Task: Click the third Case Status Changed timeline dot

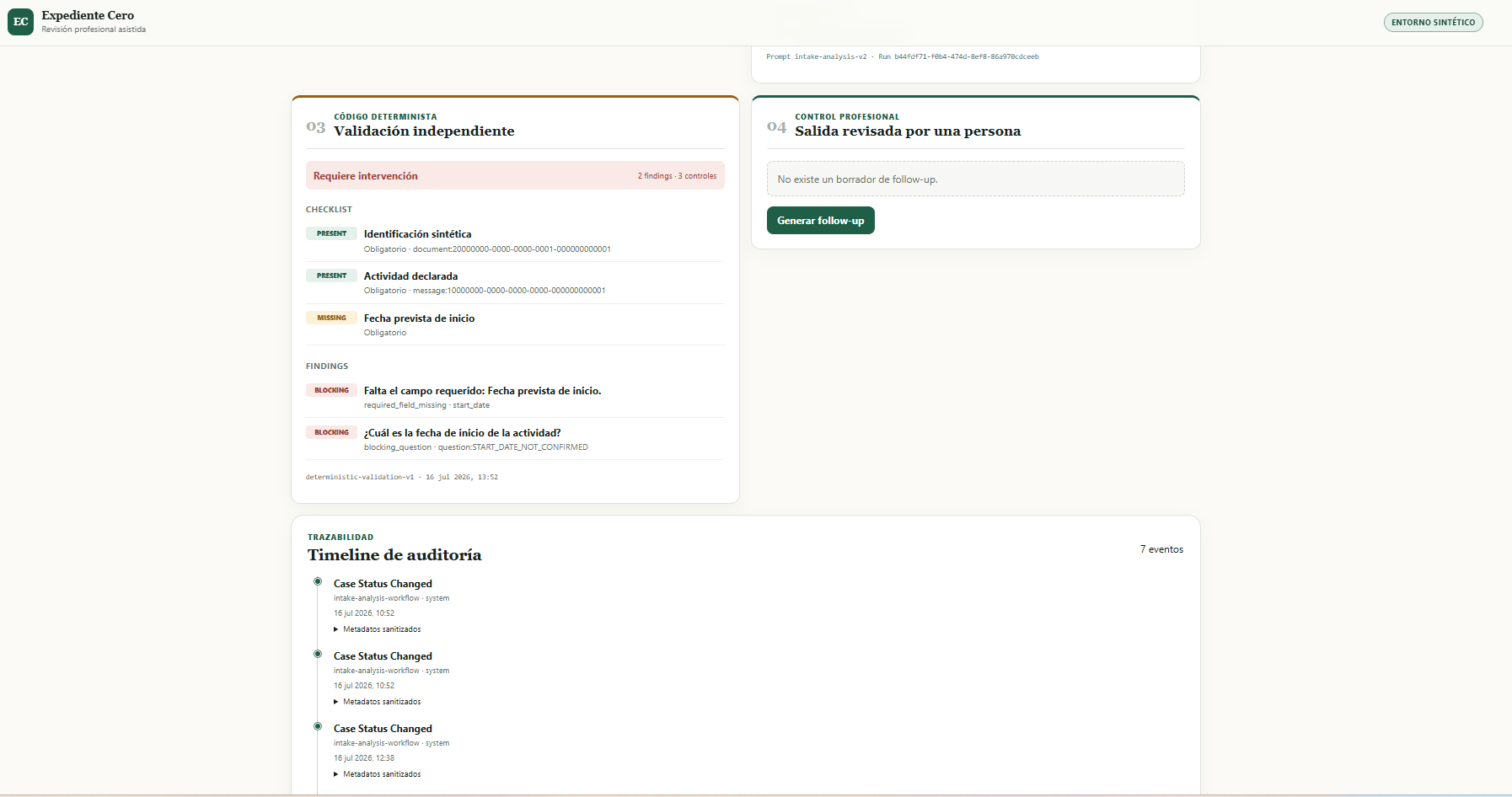Action: pos(318,726)
